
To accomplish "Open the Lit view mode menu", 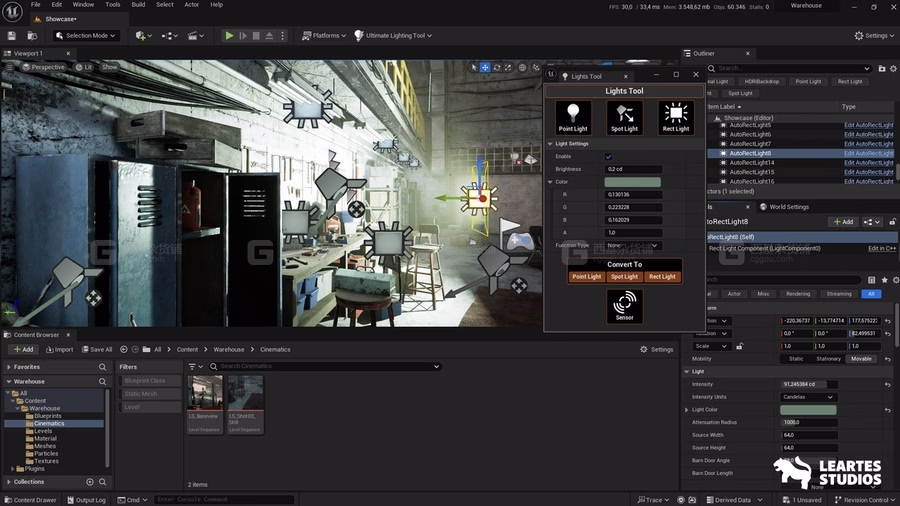I will pos(84,67).
